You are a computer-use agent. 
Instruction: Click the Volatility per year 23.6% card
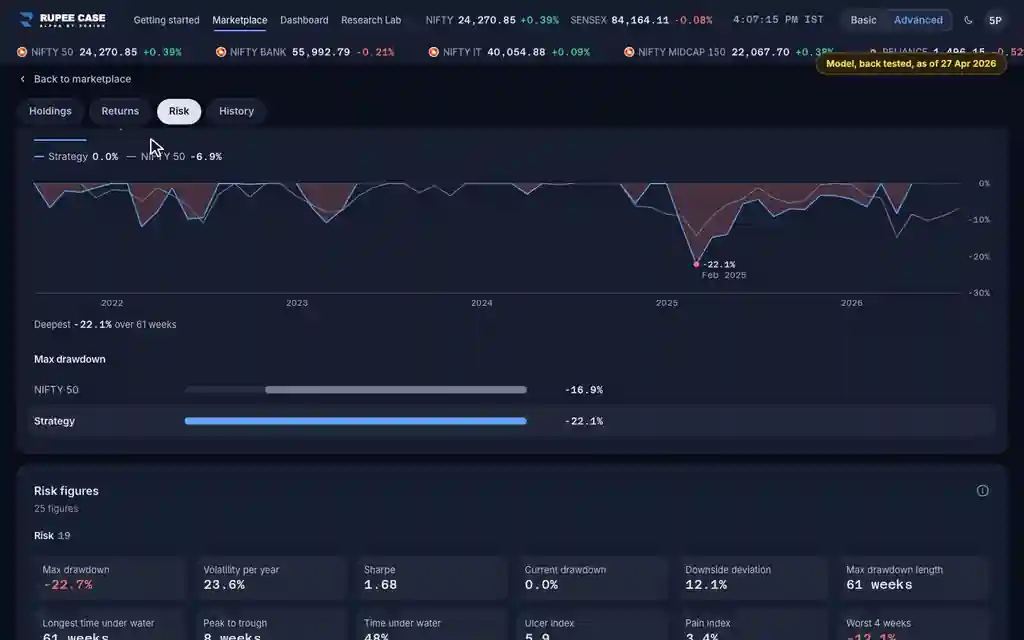(269, 578)
